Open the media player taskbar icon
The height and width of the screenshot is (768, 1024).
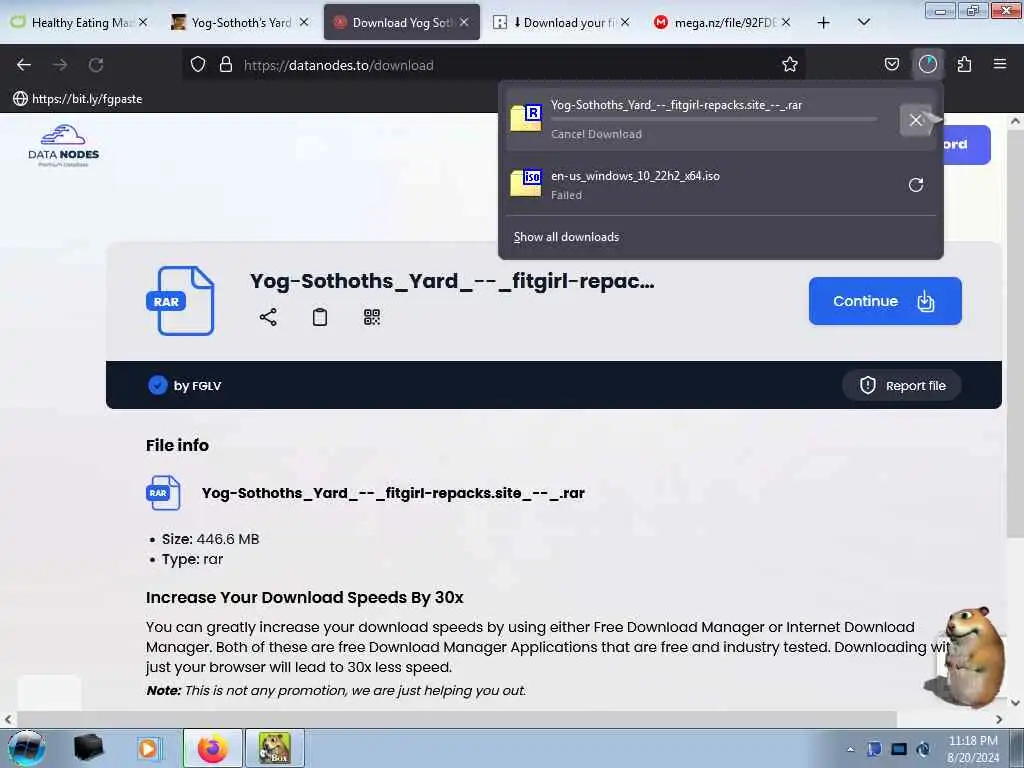click(149, 748)
